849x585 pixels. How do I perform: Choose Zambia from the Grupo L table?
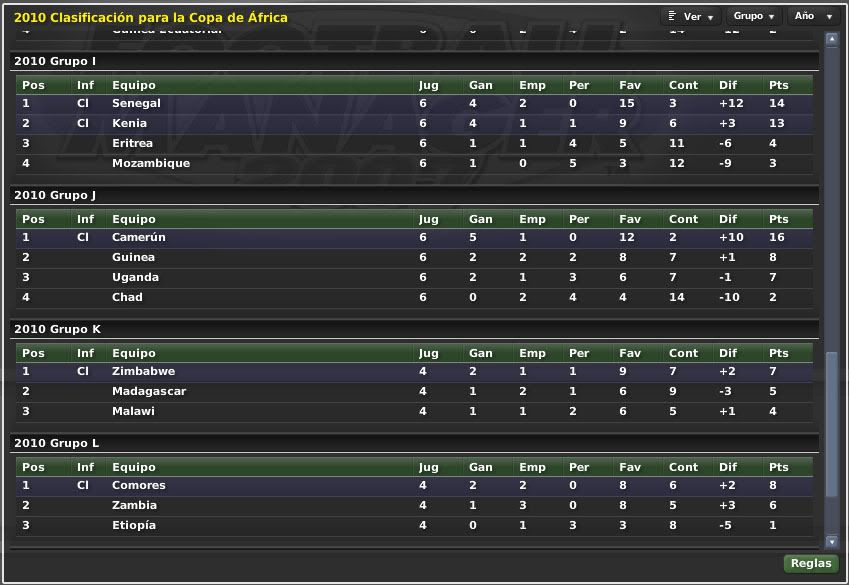point(135,505)
